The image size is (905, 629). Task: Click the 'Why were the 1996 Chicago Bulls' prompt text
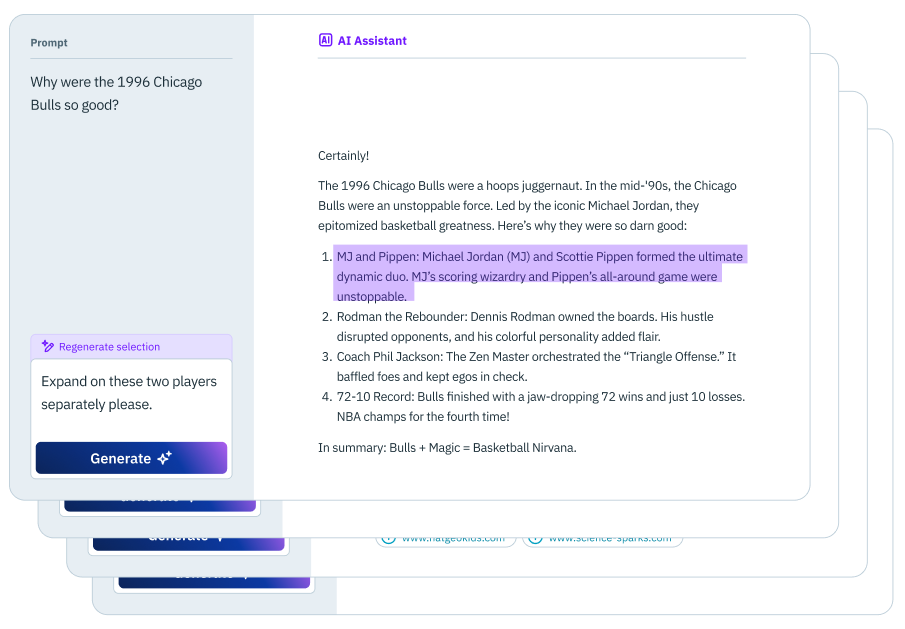(116, 93)
